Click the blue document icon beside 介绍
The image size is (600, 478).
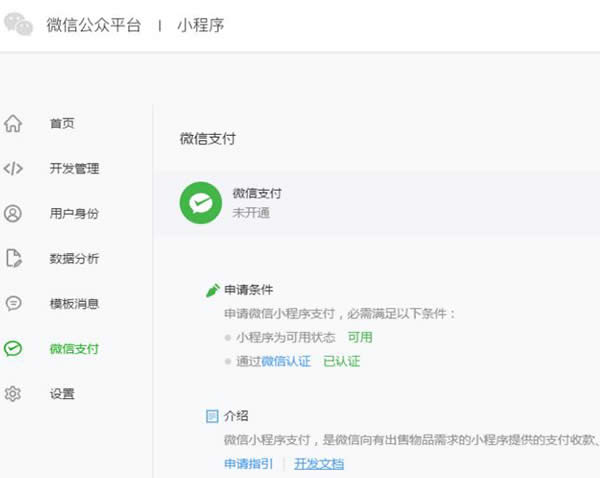(212, 415)
